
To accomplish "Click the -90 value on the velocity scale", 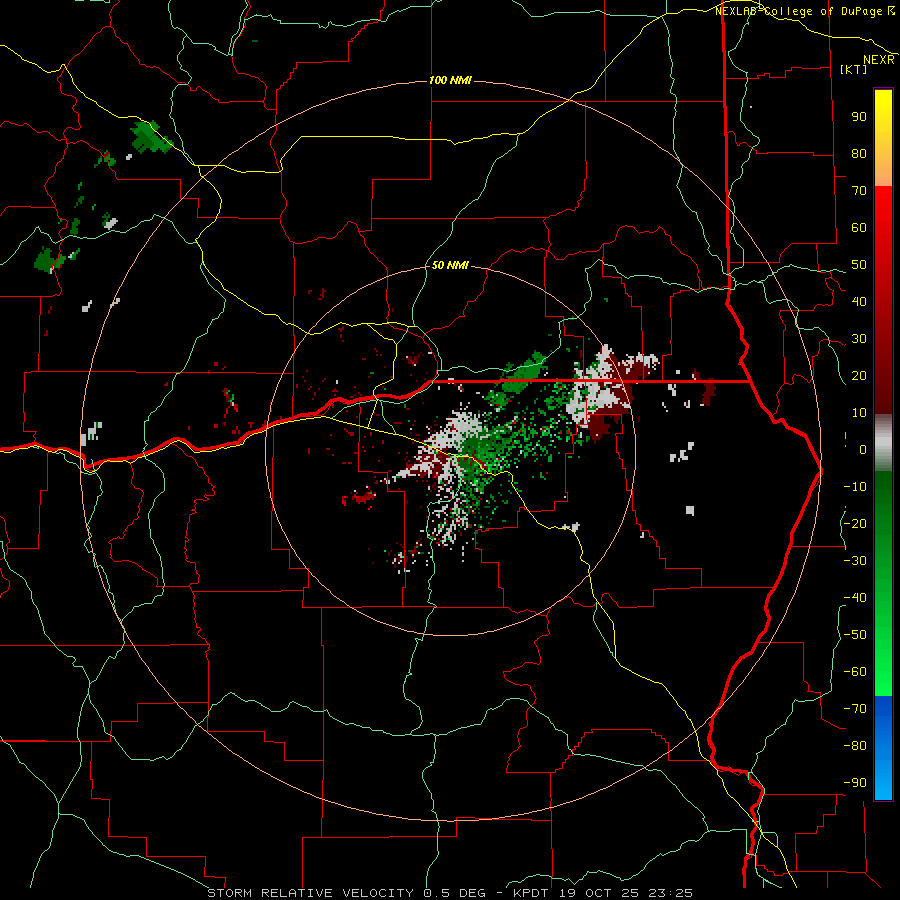I will 855,783.
